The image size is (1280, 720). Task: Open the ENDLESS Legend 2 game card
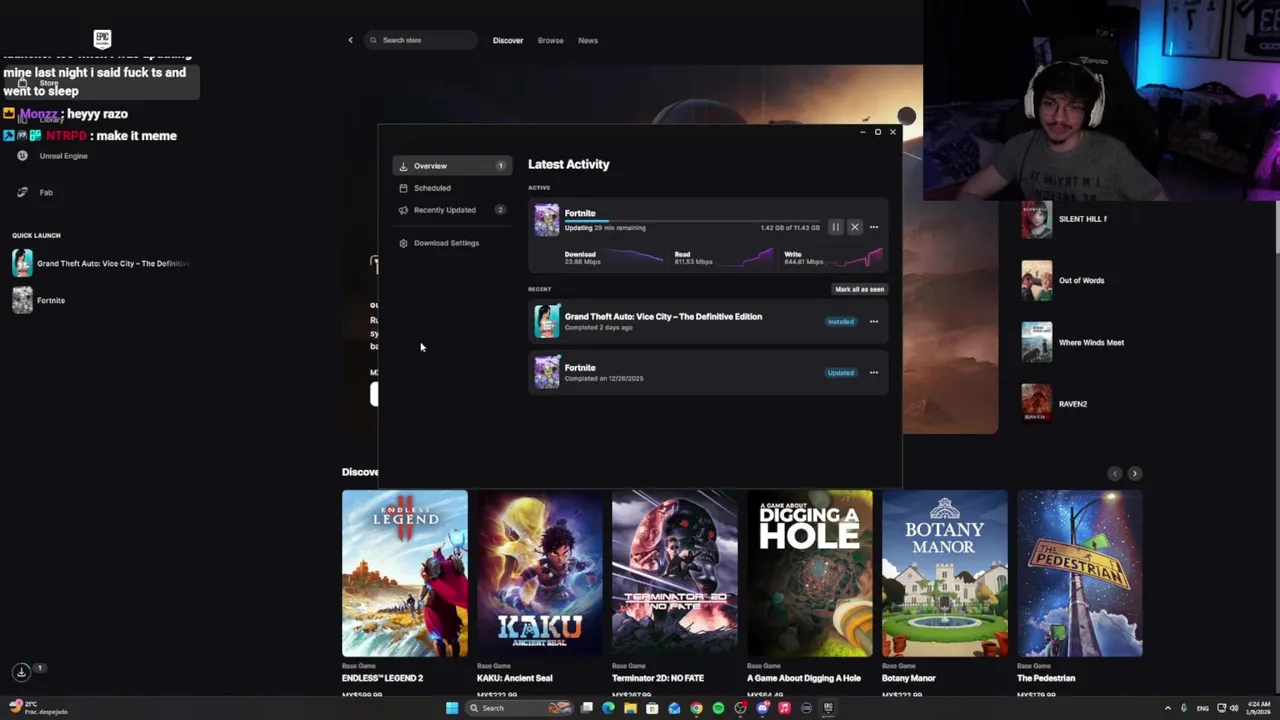point(404,574)
